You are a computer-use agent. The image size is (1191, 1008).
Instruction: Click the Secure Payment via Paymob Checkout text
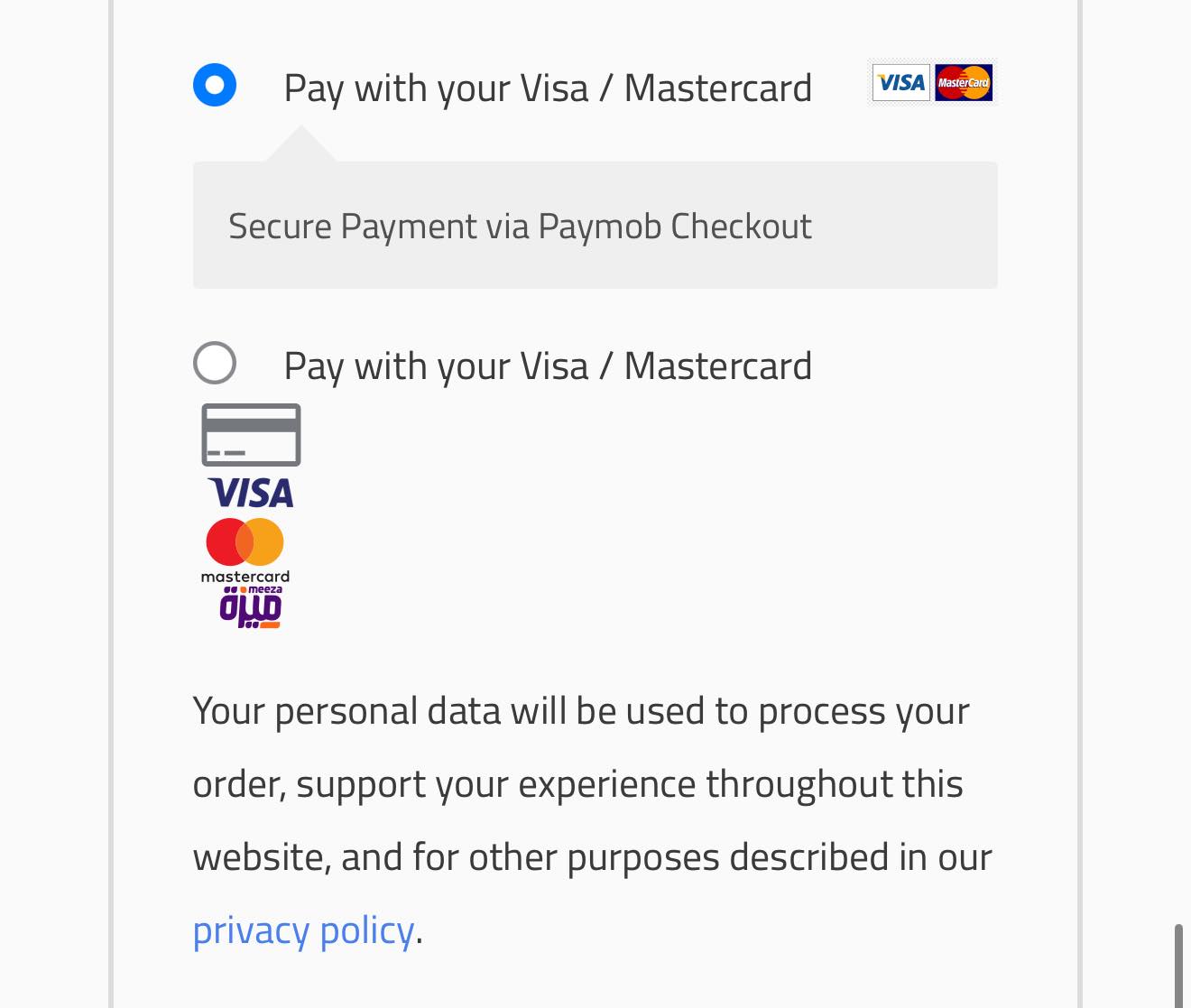[x=520, y=227]
